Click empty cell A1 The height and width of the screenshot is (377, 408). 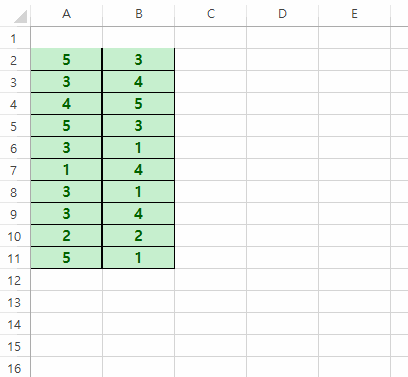[x=66, y=38]
